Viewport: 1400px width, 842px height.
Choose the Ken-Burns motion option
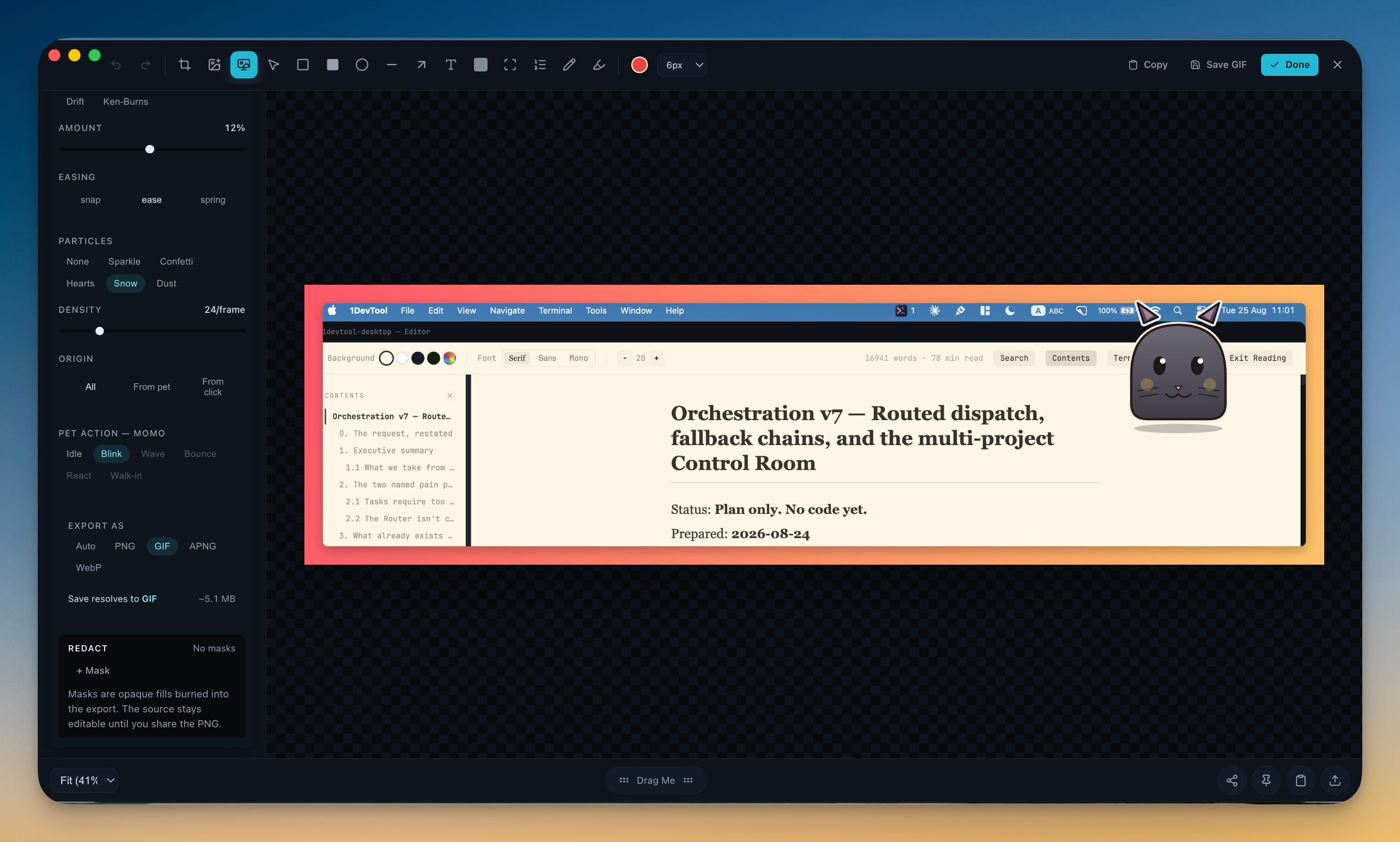pyautogui.click(x=125, y=102)
